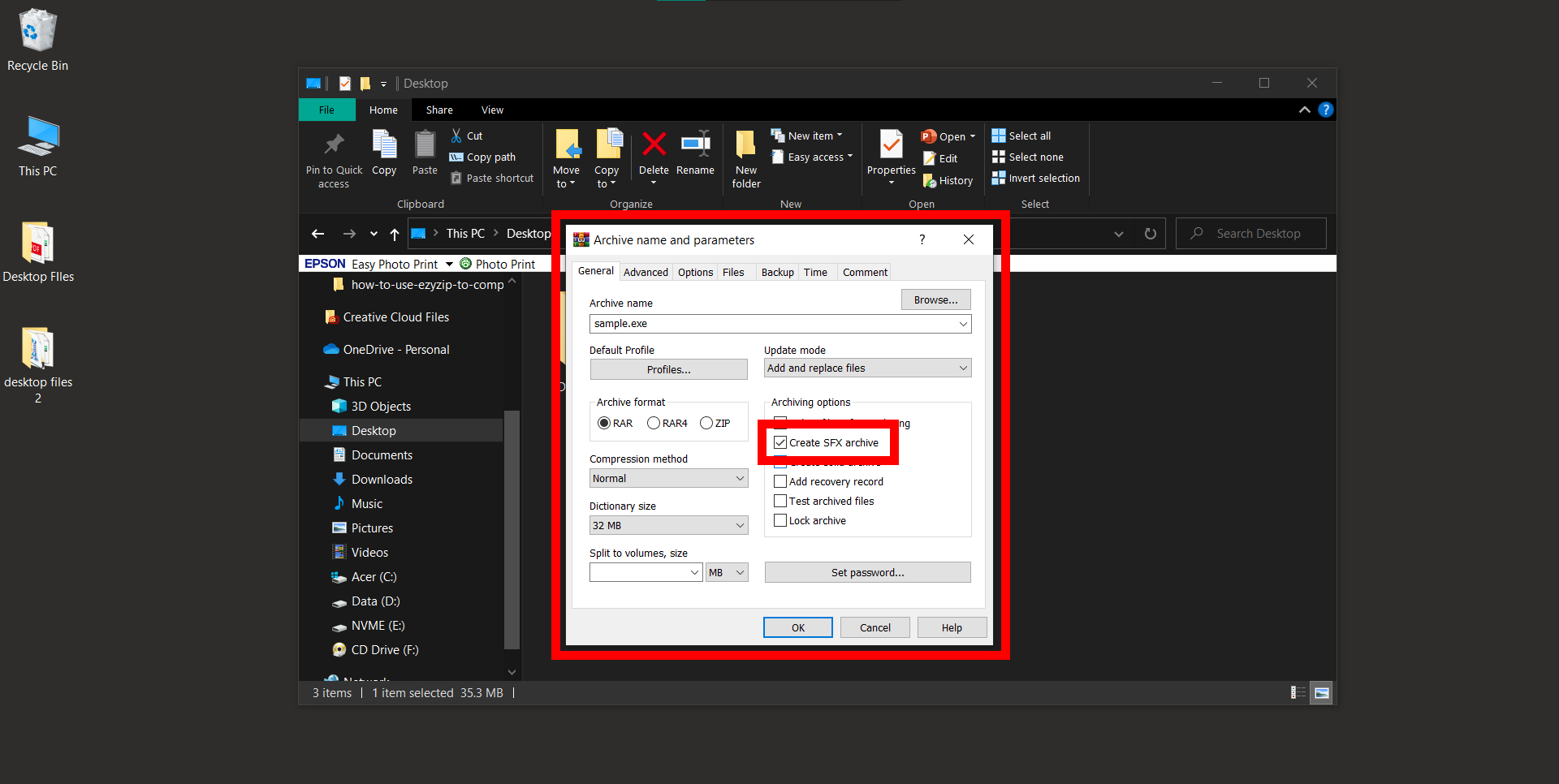
Task: Open the Compression method dropdown
Action: (x=740, y=478)
